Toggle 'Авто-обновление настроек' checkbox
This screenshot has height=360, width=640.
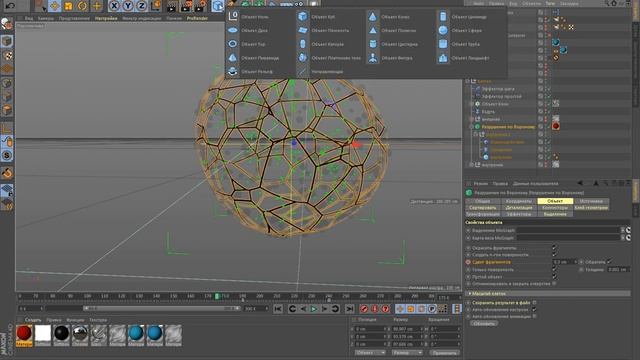point(534,309)
